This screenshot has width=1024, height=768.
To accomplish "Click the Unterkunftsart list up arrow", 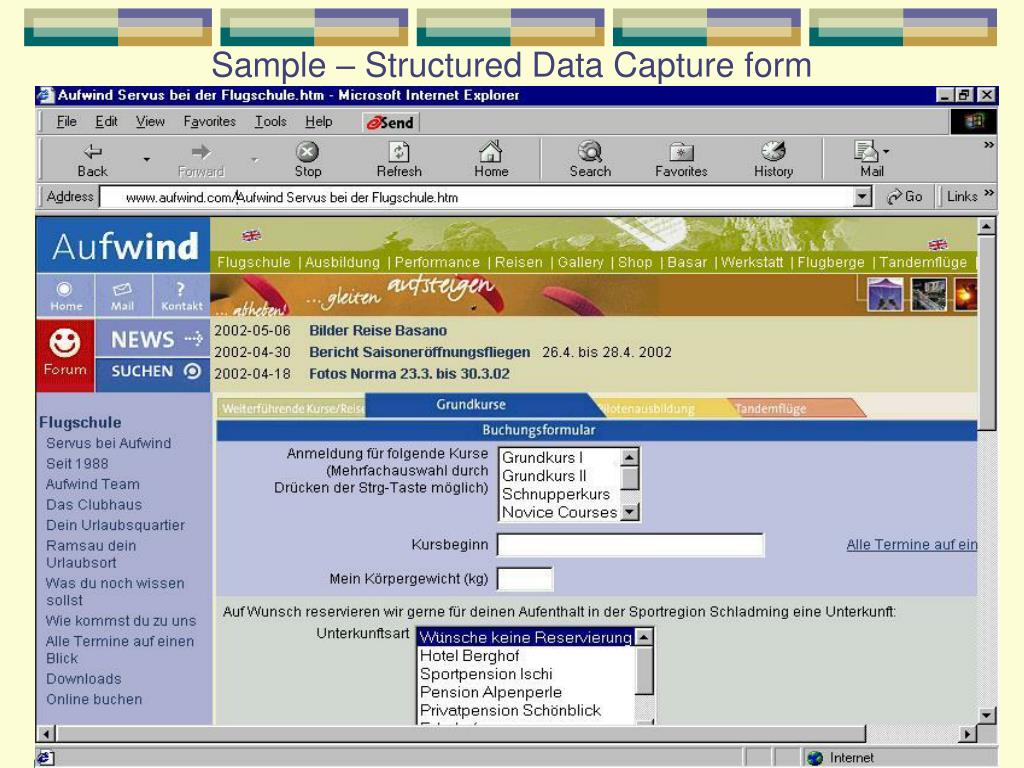I will 644,637.
